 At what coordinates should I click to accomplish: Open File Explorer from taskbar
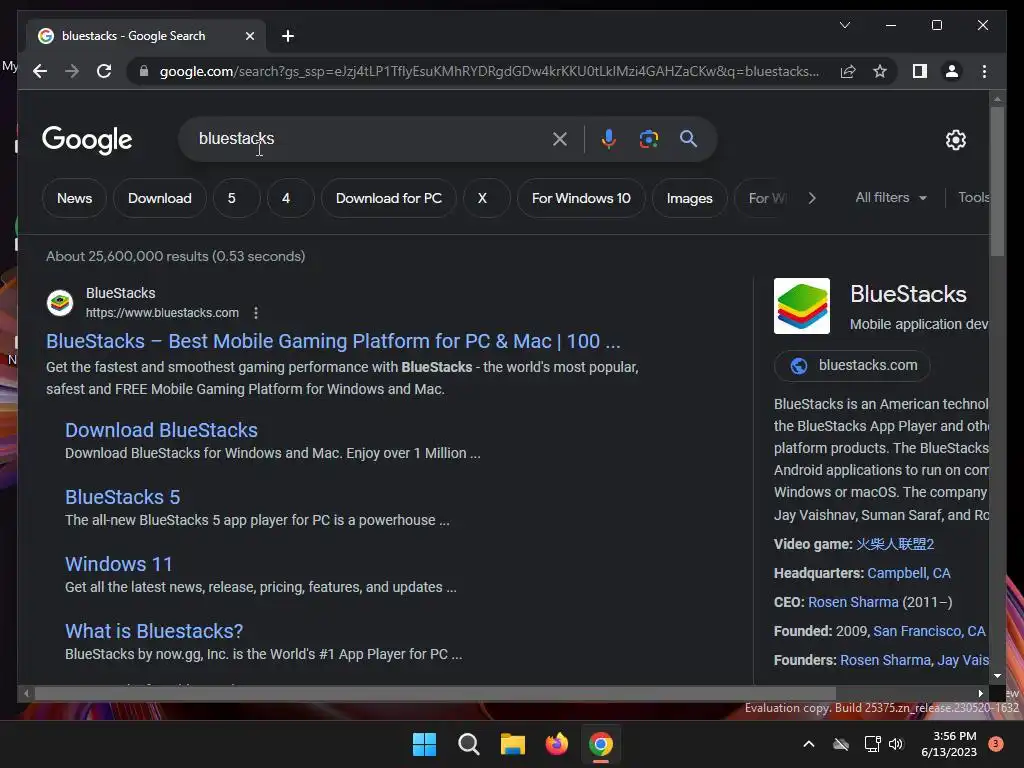[513, 744]
